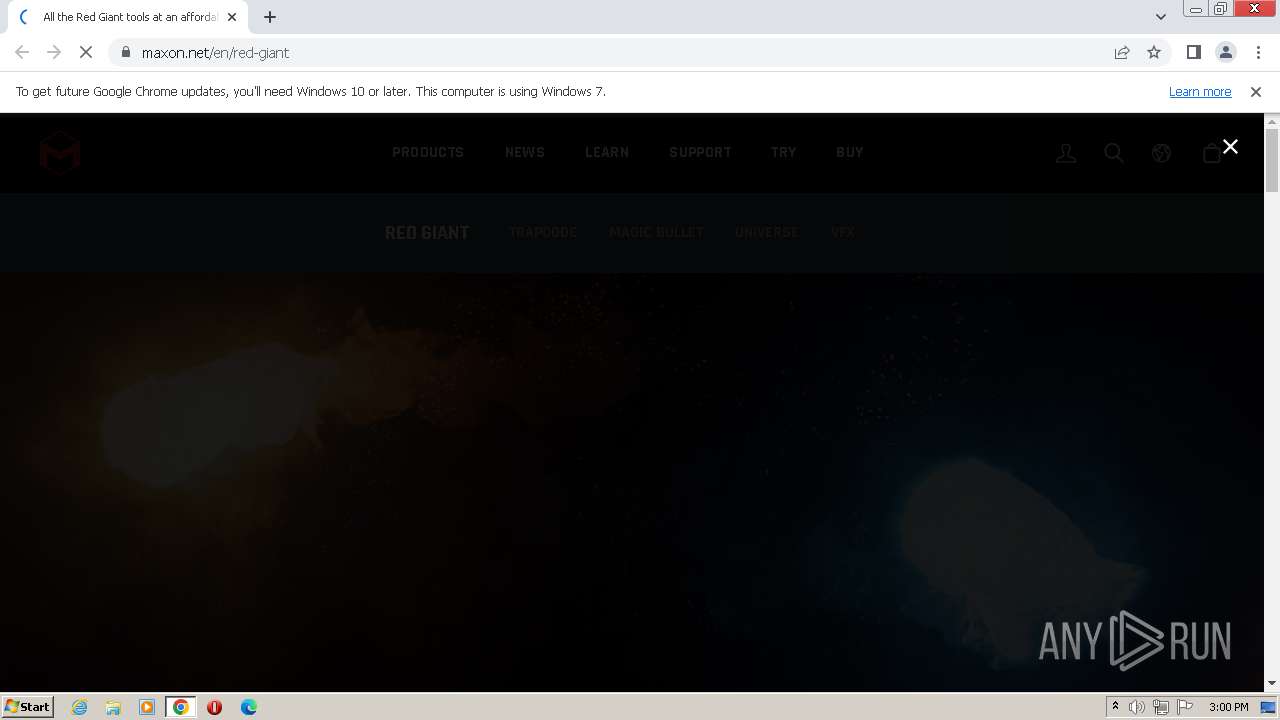The image size is (1280, 720).
Task: Open the BUY menu item
Action: [850, 152]
